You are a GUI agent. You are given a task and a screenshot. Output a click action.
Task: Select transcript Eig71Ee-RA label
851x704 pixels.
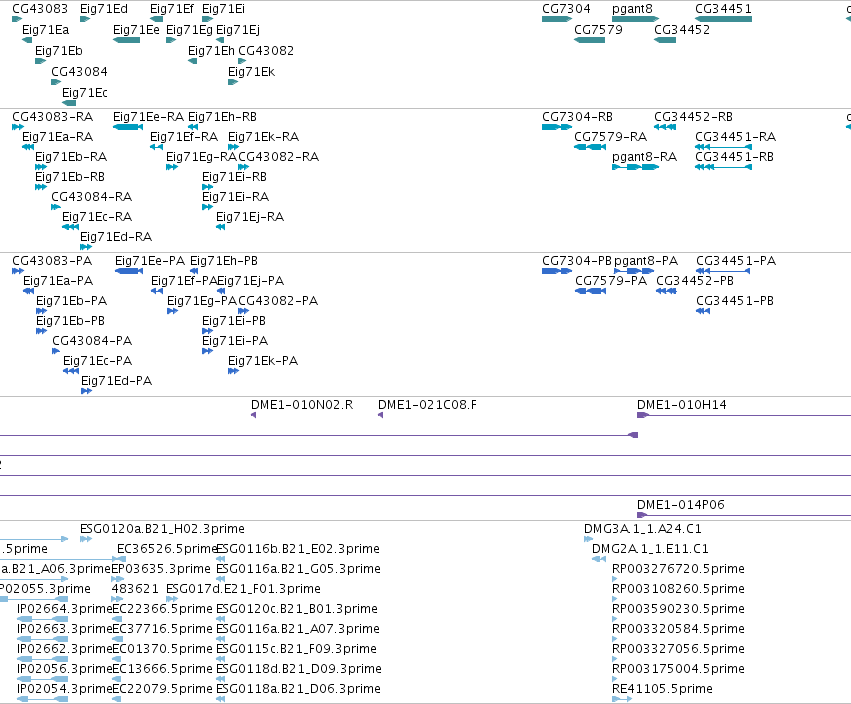pyautogui.click(x=149, y=117)
